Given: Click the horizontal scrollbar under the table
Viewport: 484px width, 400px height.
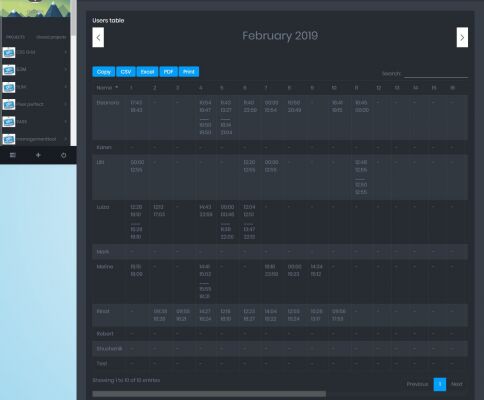Looking at the screenshot, I should click(x=209, y=394).
